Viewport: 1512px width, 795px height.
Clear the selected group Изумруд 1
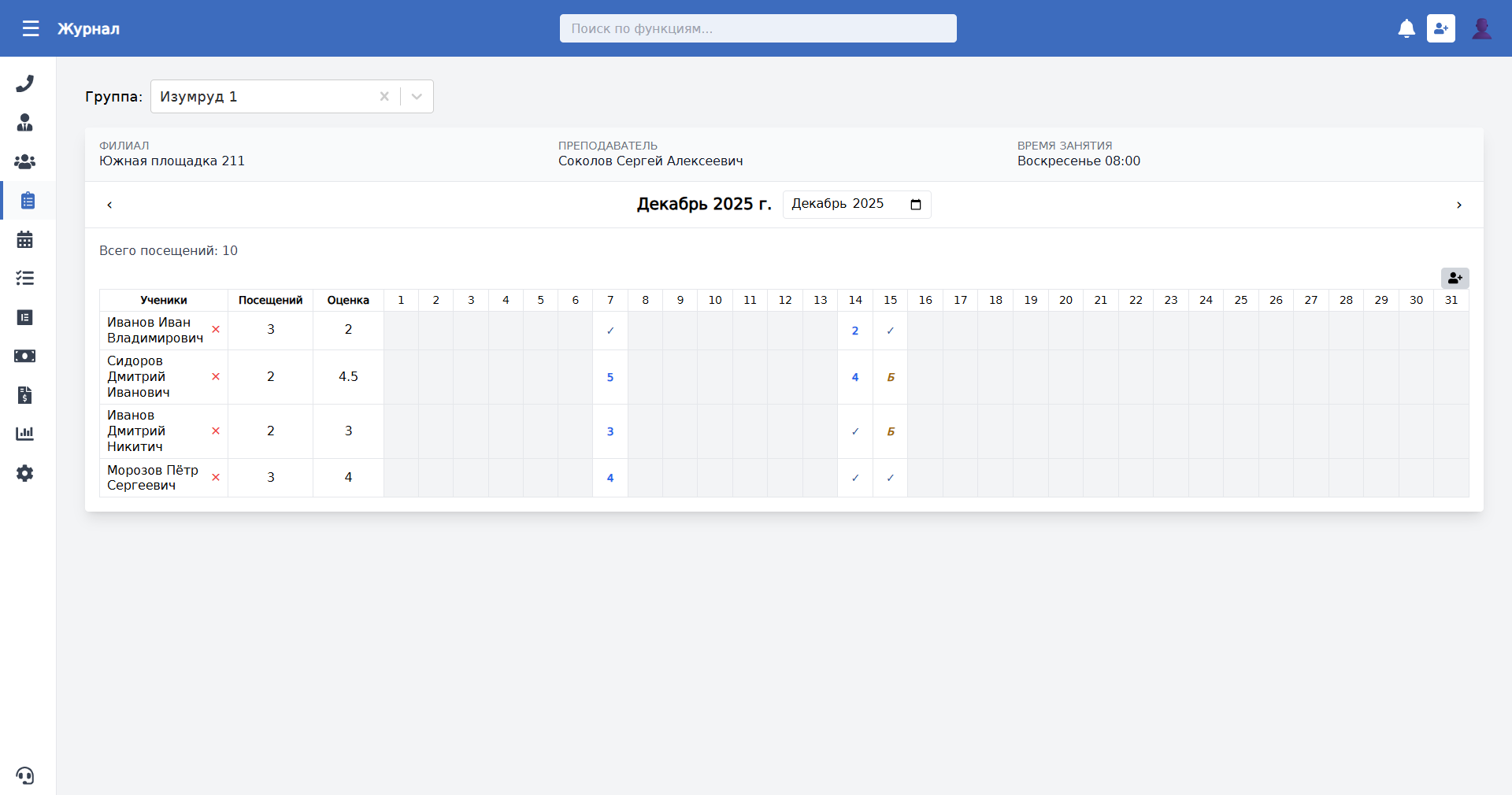tap(384, 97)
